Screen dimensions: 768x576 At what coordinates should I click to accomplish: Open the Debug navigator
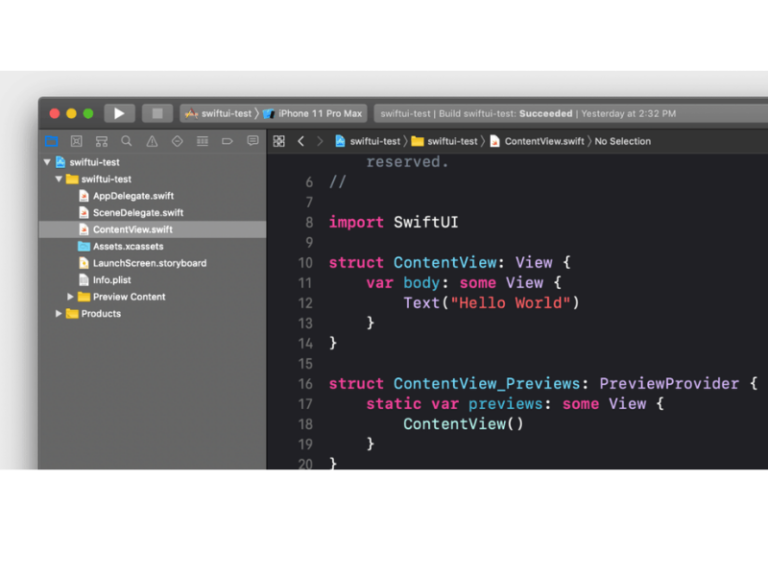pos(202,141)
